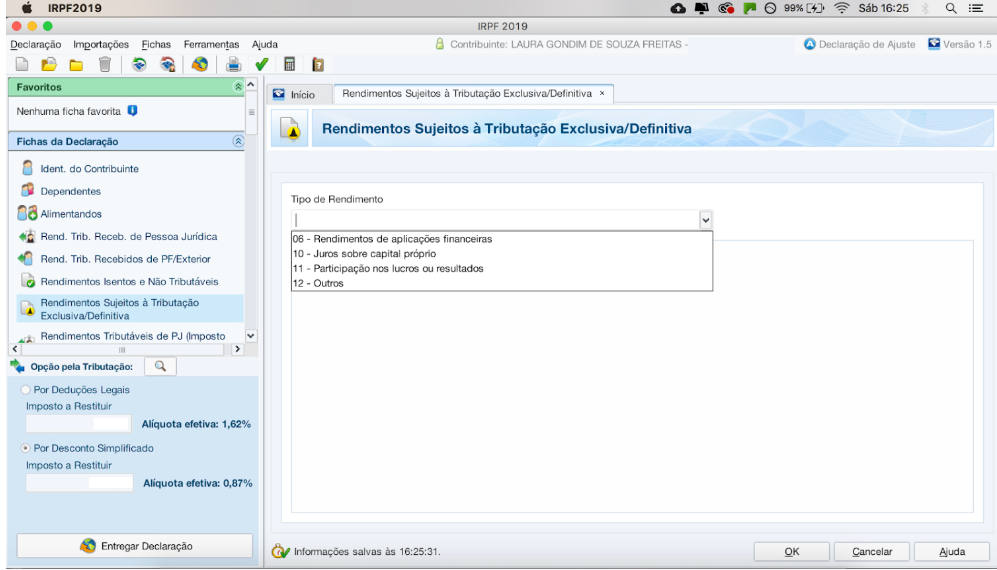This screenshot has width=997, height=570.
Task: Open the Ajuda menu
Action: pos(265,45)
